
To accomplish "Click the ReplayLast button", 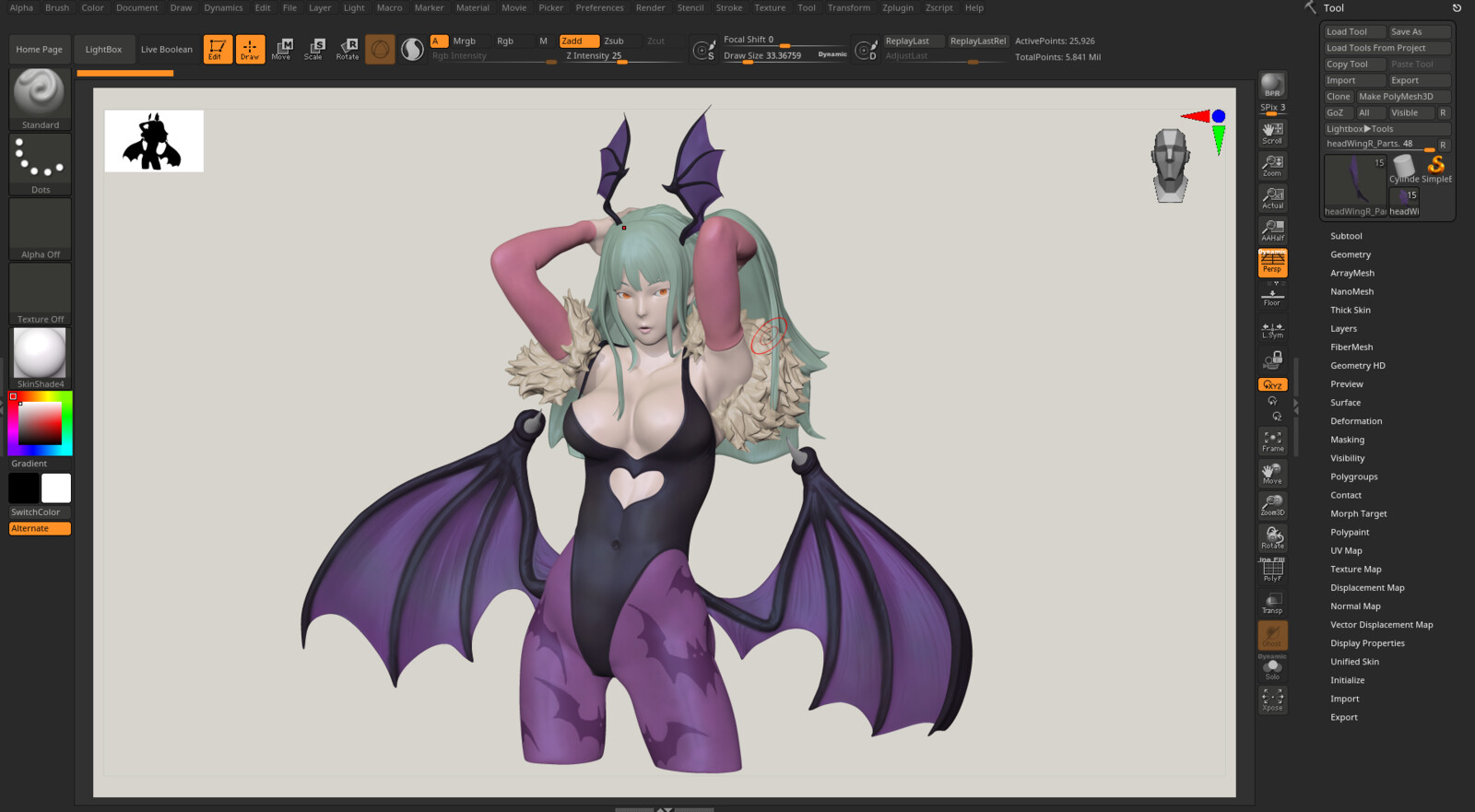I will click(x=914, y=41).
